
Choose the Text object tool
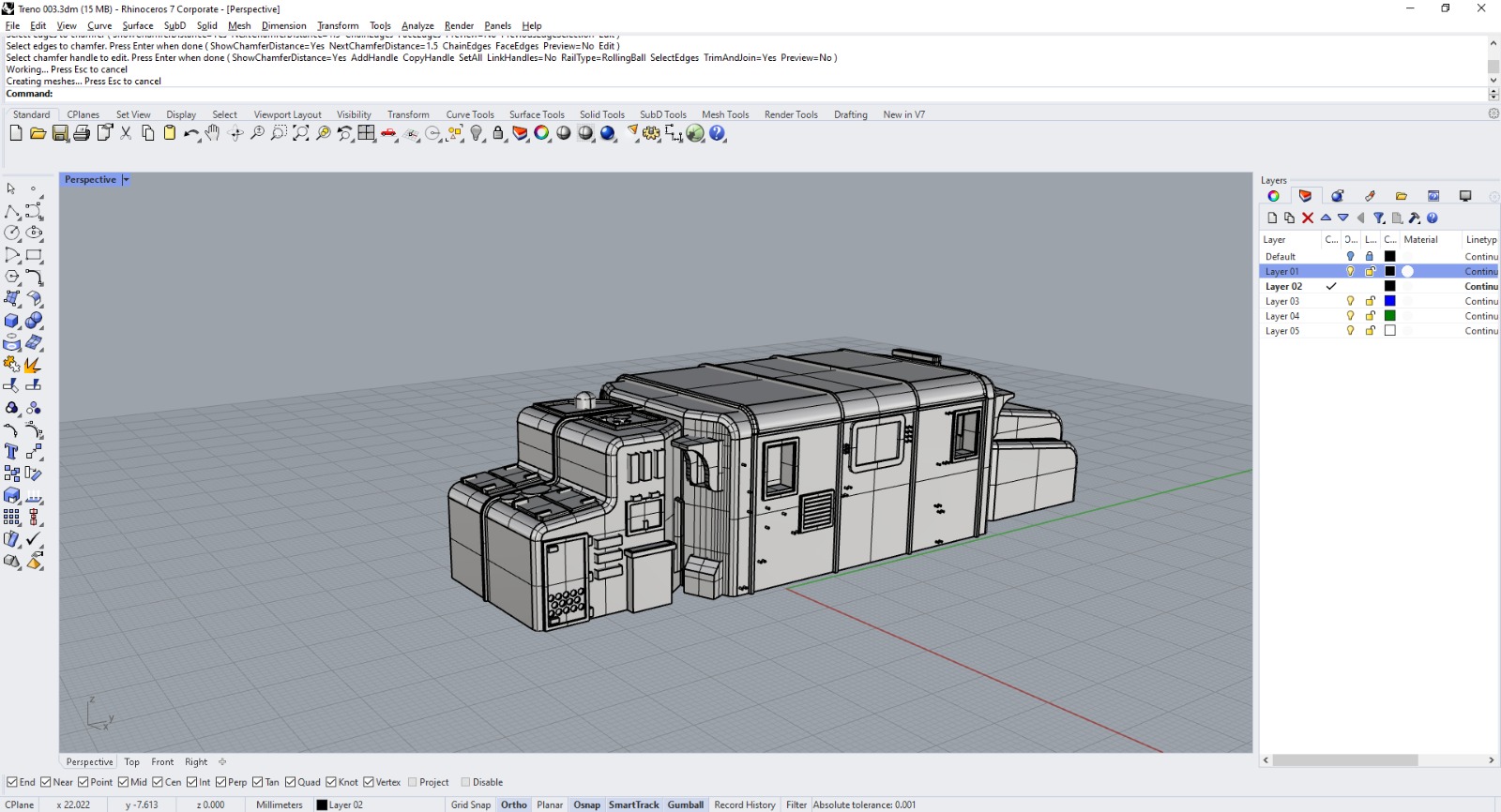tap(12, 452)
